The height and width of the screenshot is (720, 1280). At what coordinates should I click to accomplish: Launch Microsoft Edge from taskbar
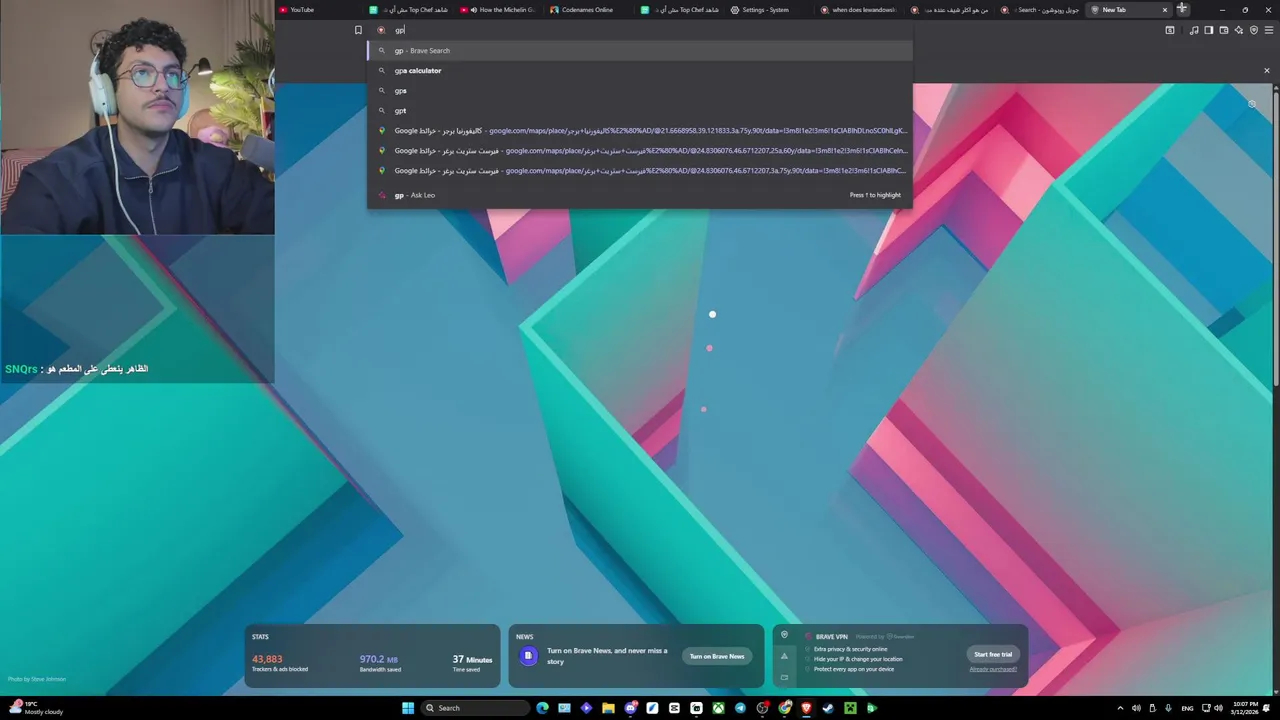(542, 708)
